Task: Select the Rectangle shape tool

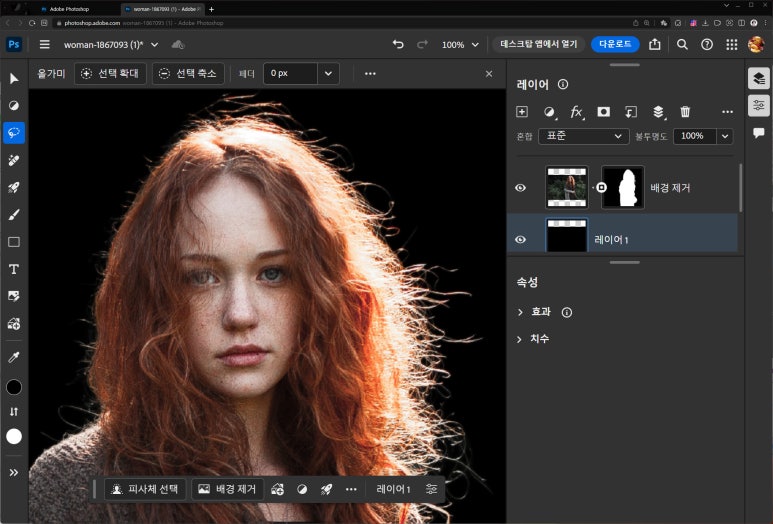Action: click(x=14, y=242)
